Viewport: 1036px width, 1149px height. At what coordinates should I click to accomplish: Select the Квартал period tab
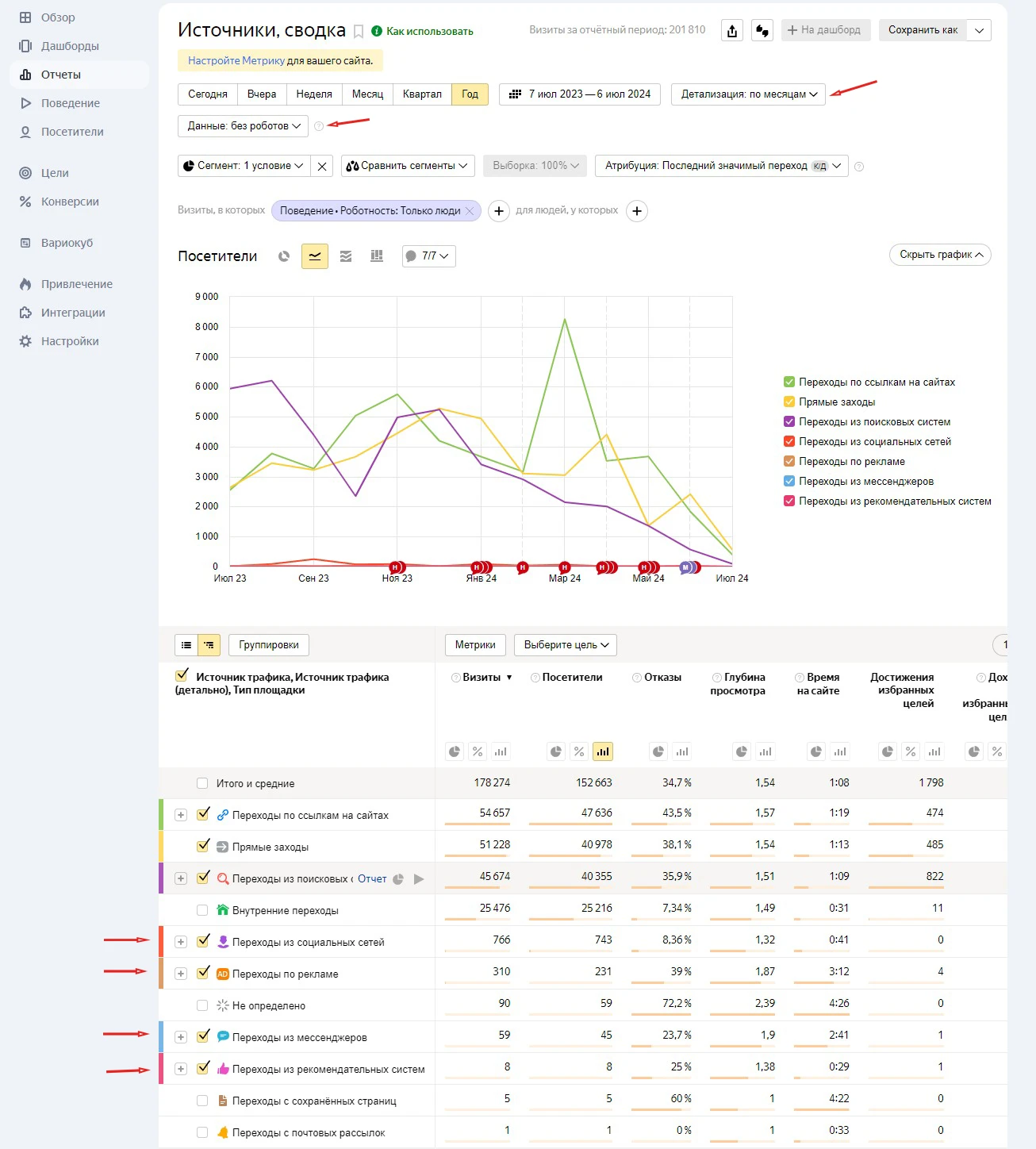click(x=422, y=94)
